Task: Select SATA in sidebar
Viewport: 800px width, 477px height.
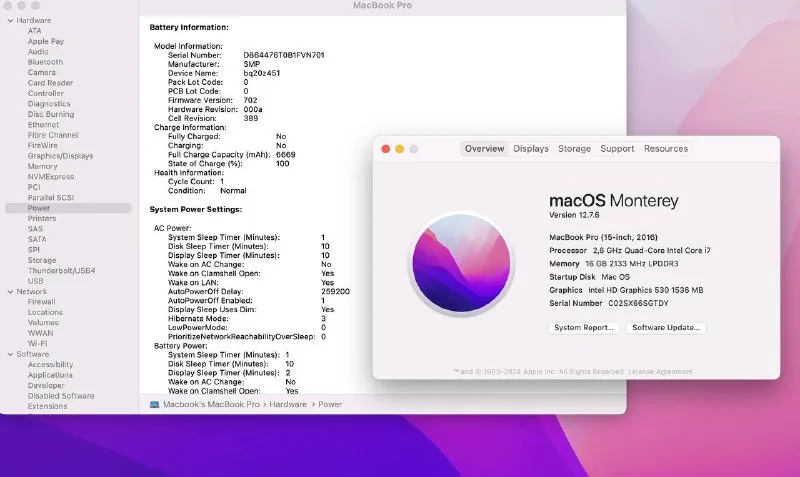Action: [x=37, y=239]
